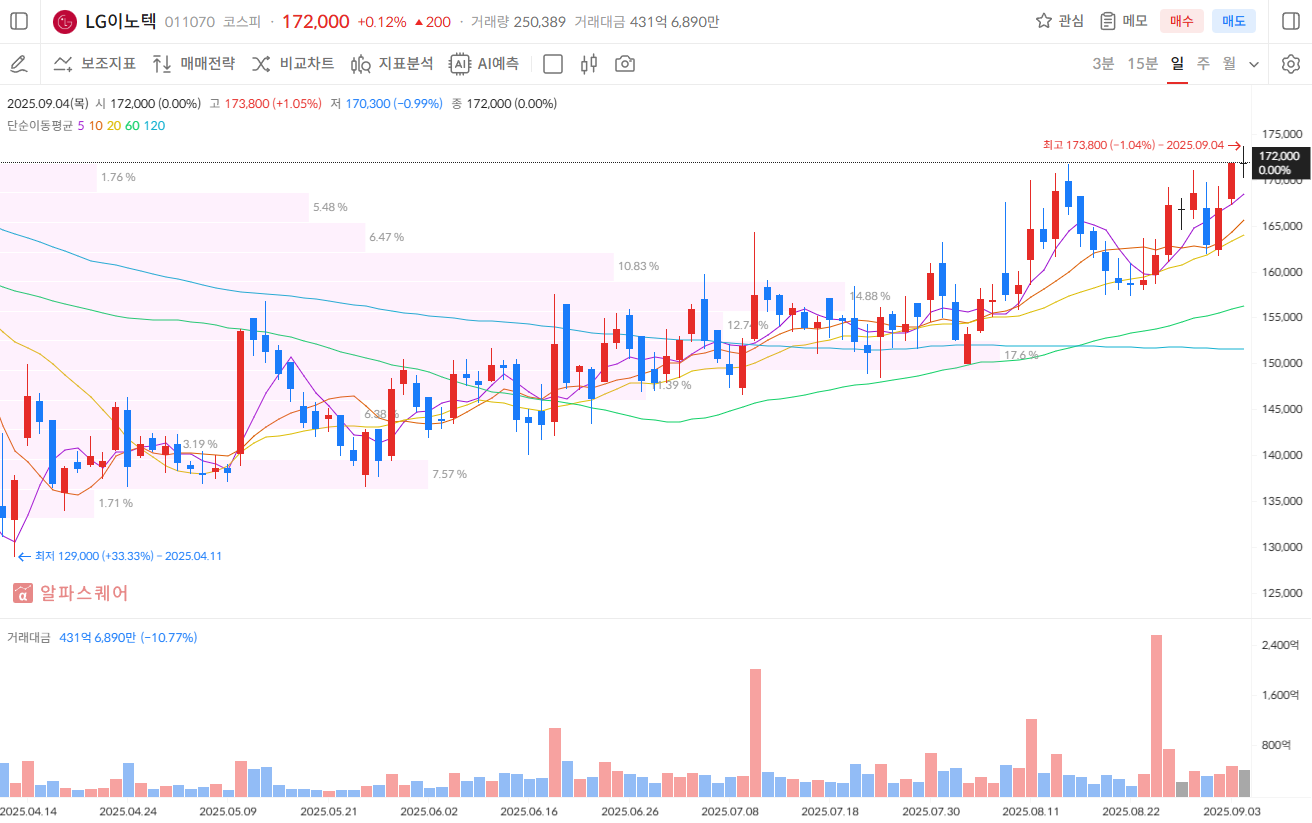Select 월 monthly interval
The height and width of the screenshot is (823, 1312).
(1229, 63)
